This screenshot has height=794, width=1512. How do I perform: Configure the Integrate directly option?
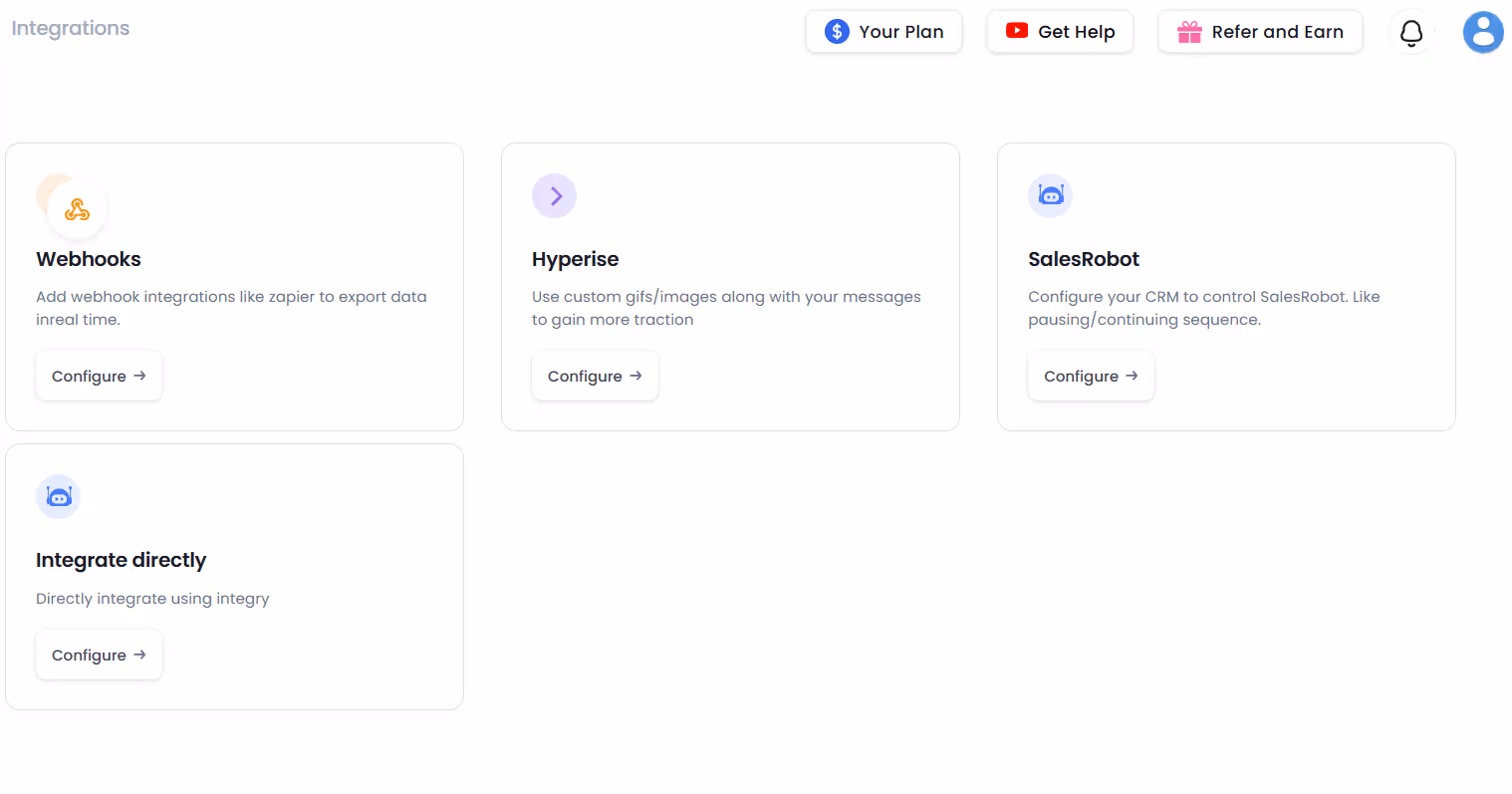pos(99,655)
